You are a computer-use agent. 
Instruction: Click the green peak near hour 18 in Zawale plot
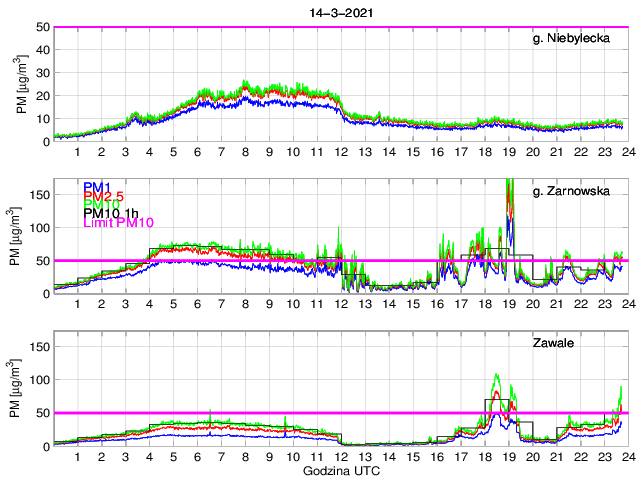497,377
